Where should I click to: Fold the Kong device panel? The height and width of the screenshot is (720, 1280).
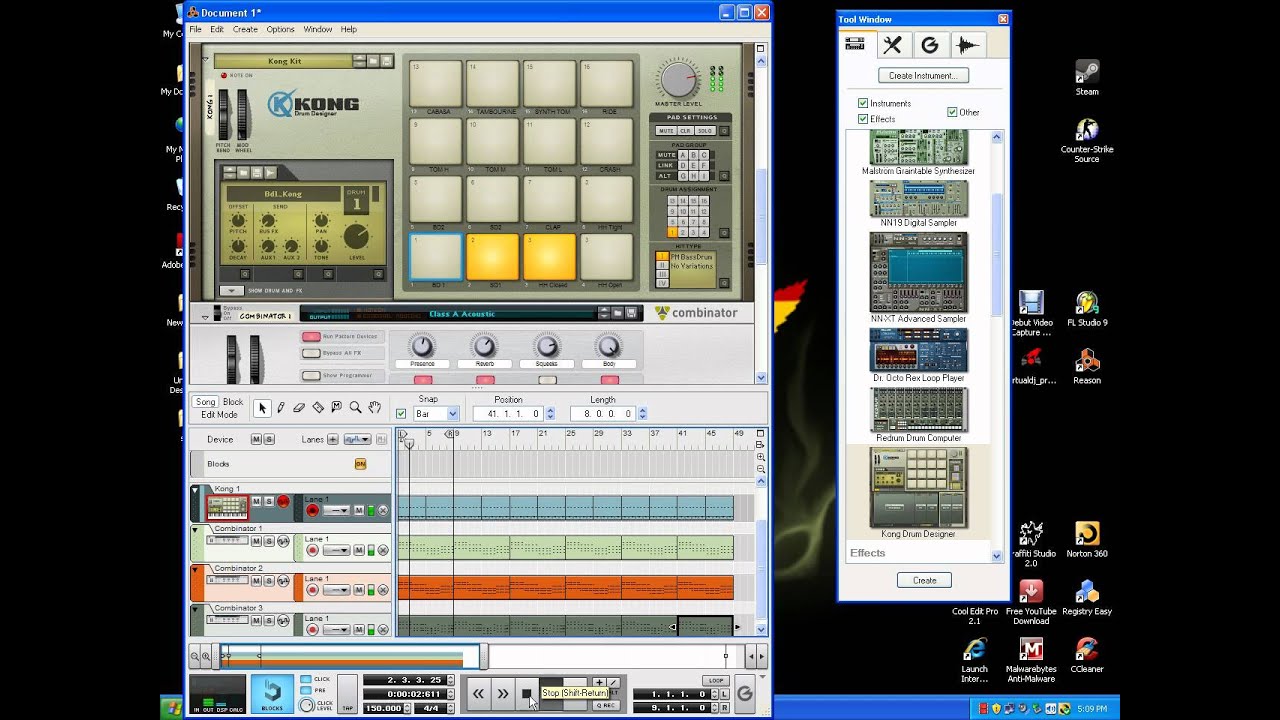[x=205, y=58]
